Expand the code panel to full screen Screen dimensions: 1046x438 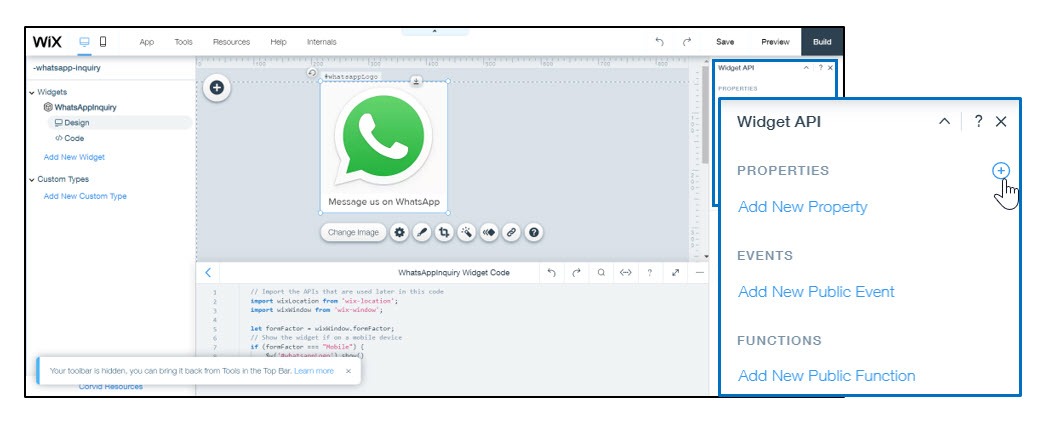[675, 272]
